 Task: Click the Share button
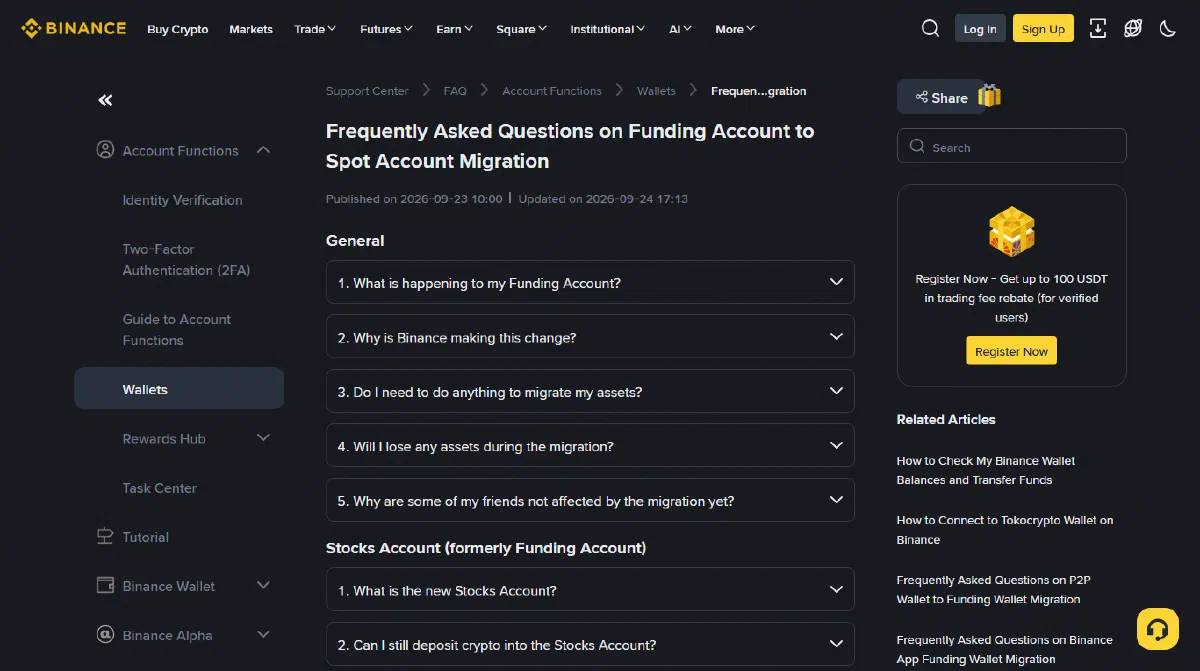(x=941, y=97)
